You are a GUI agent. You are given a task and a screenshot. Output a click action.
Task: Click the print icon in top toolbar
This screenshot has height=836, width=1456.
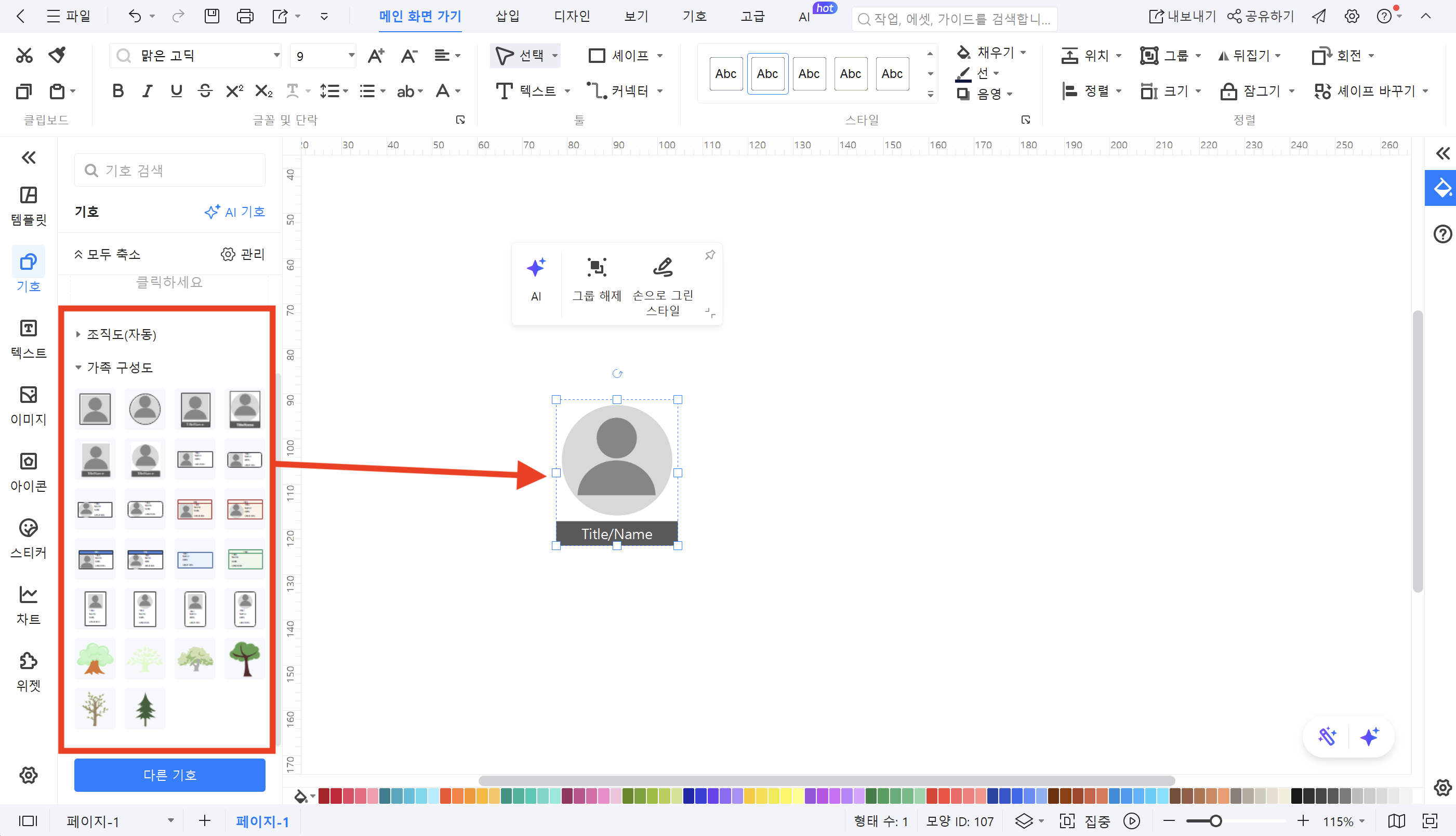[245, 16]
